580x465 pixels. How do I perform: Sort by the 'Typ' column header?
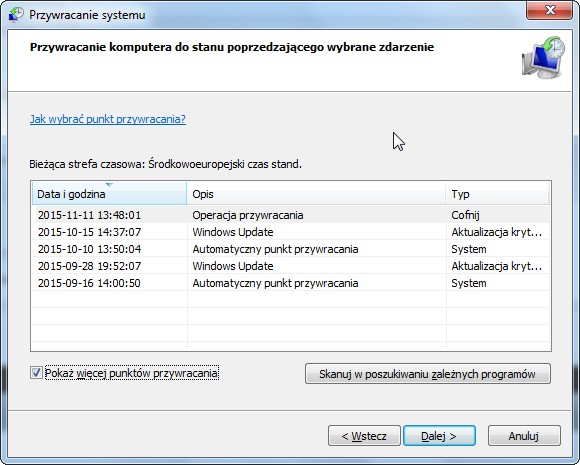tap(498, 193)
